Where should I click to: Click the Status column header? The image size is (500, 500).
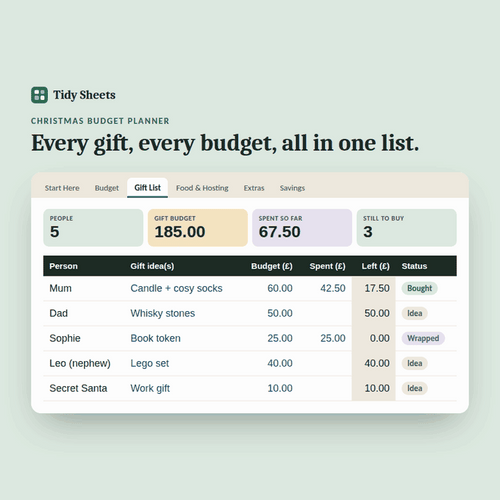pos(414,266)
